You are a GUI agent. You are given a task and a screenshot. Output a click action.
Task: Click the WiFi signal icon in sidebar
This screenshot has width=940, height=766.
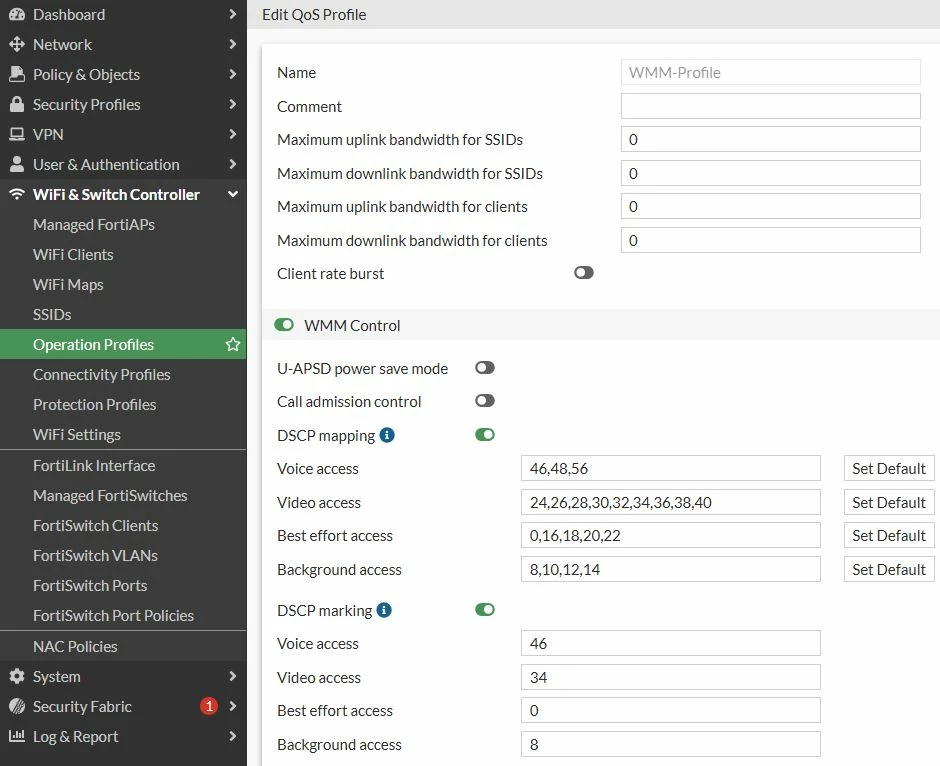click(17, 194)
